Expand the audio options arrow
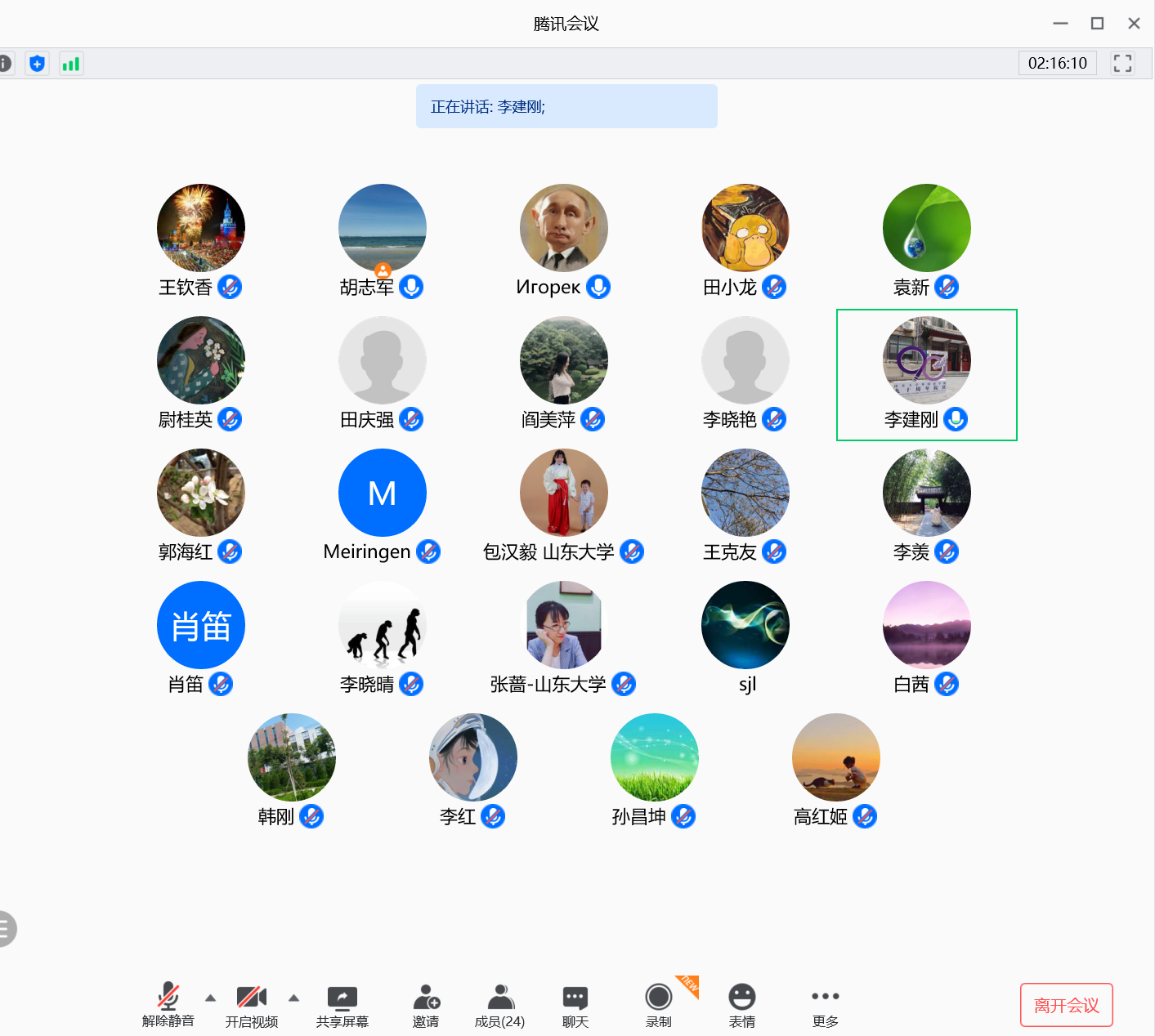 (210, 998)
